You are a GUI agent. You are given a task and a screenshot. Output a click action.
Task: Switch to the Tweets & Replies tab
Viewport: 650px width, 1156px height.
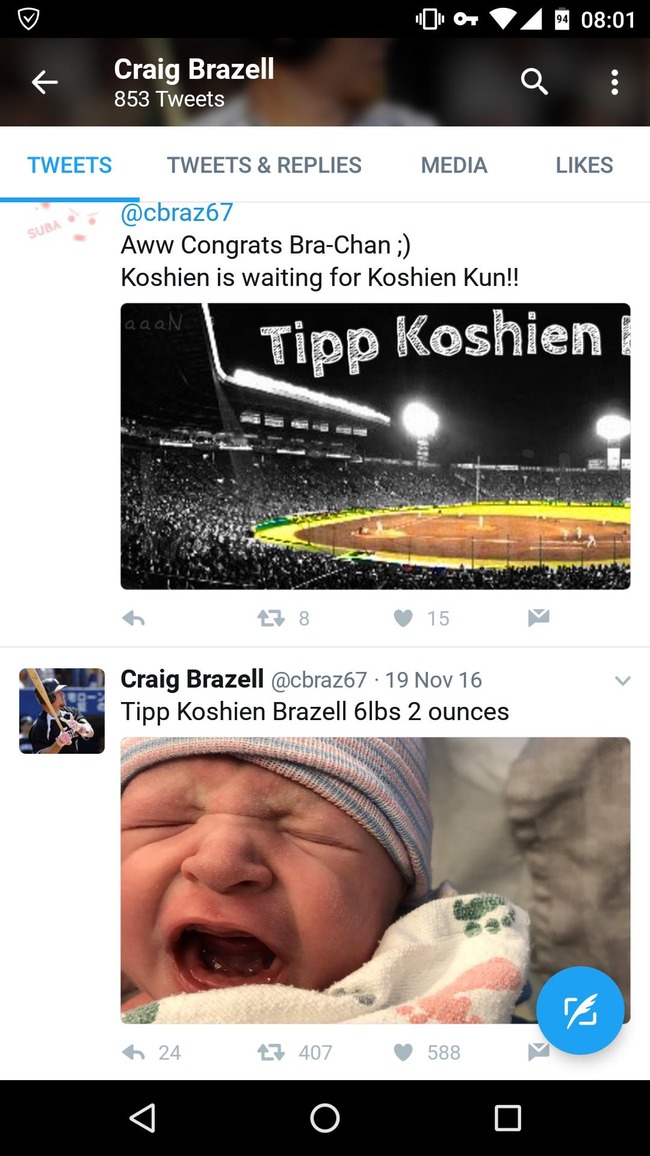point(264,165)
